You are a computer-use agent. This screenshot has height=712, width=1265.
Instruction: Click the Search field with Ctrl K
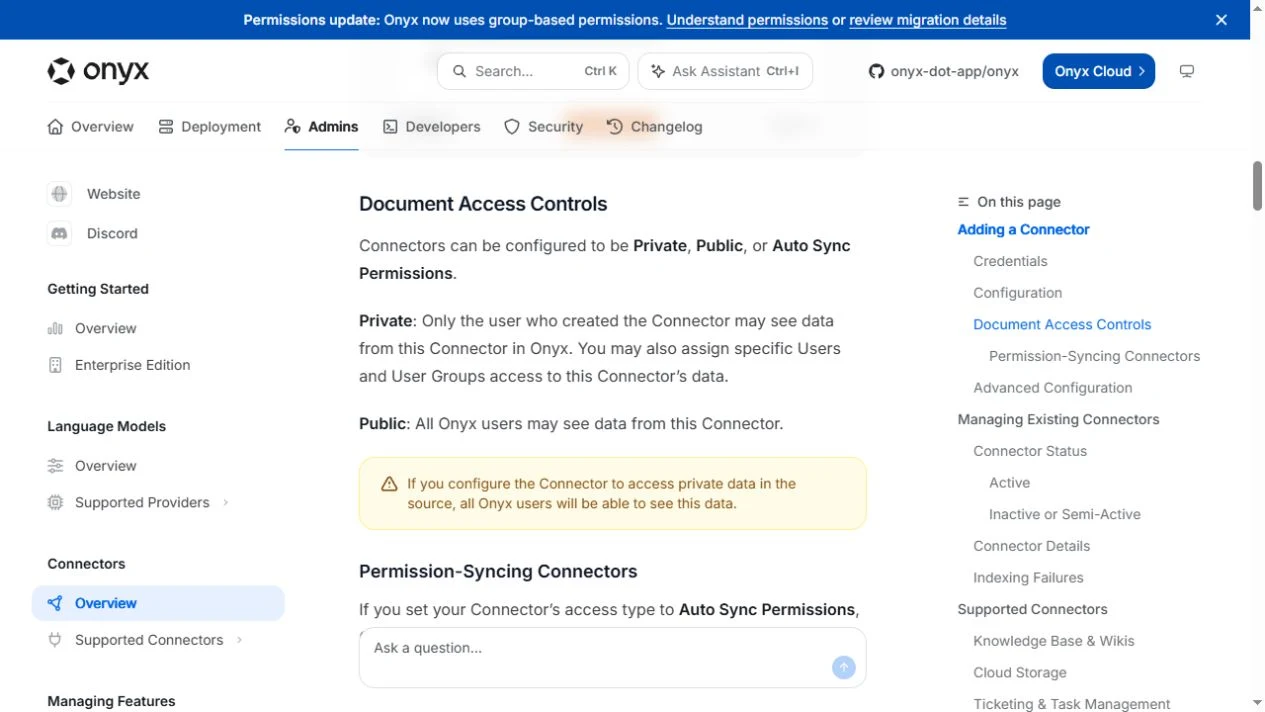click(533, 71)
